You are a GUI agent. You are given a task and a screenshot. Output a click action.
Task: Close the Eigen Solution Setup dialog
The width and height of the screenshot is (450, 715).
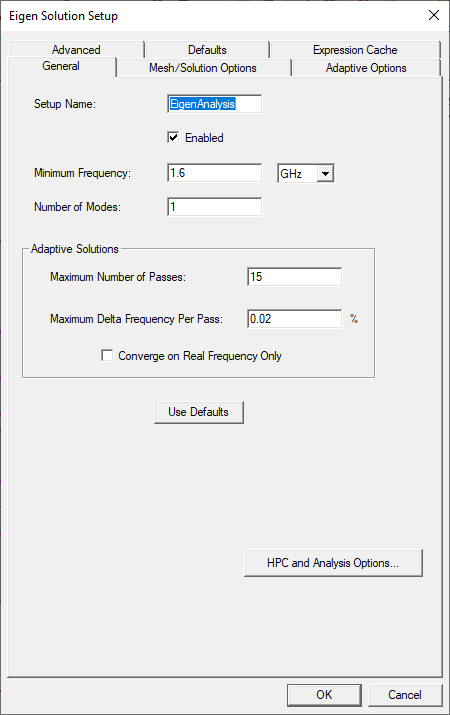click(434, 16)
